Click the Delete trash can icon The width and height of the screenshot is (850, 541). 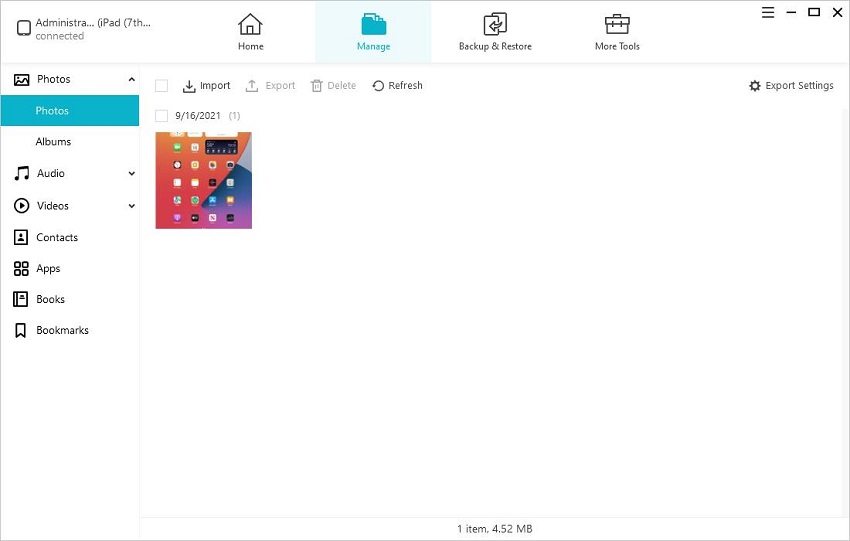(317, 86)
